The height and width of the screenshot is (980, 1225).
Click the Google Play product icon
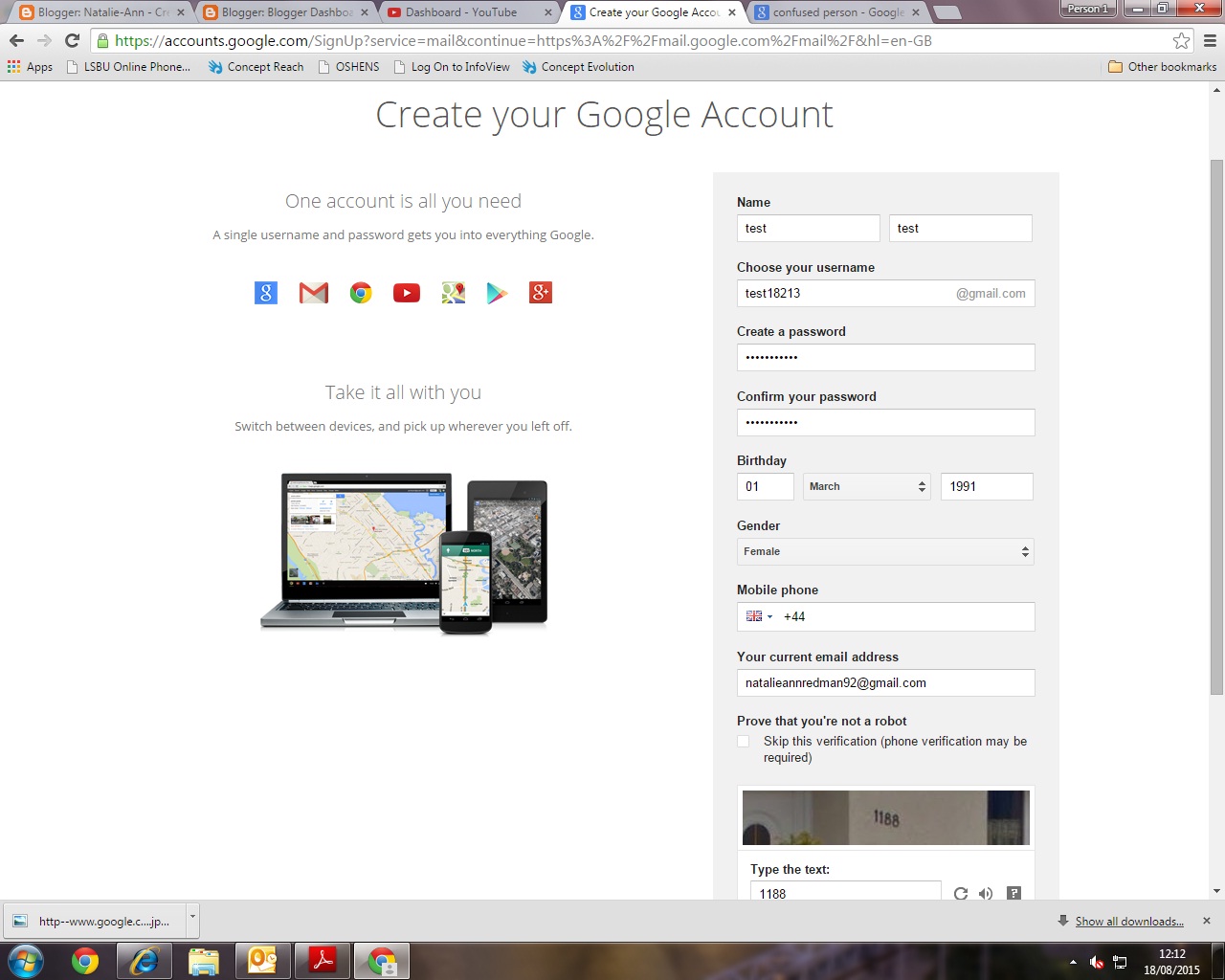click(497, 293)
